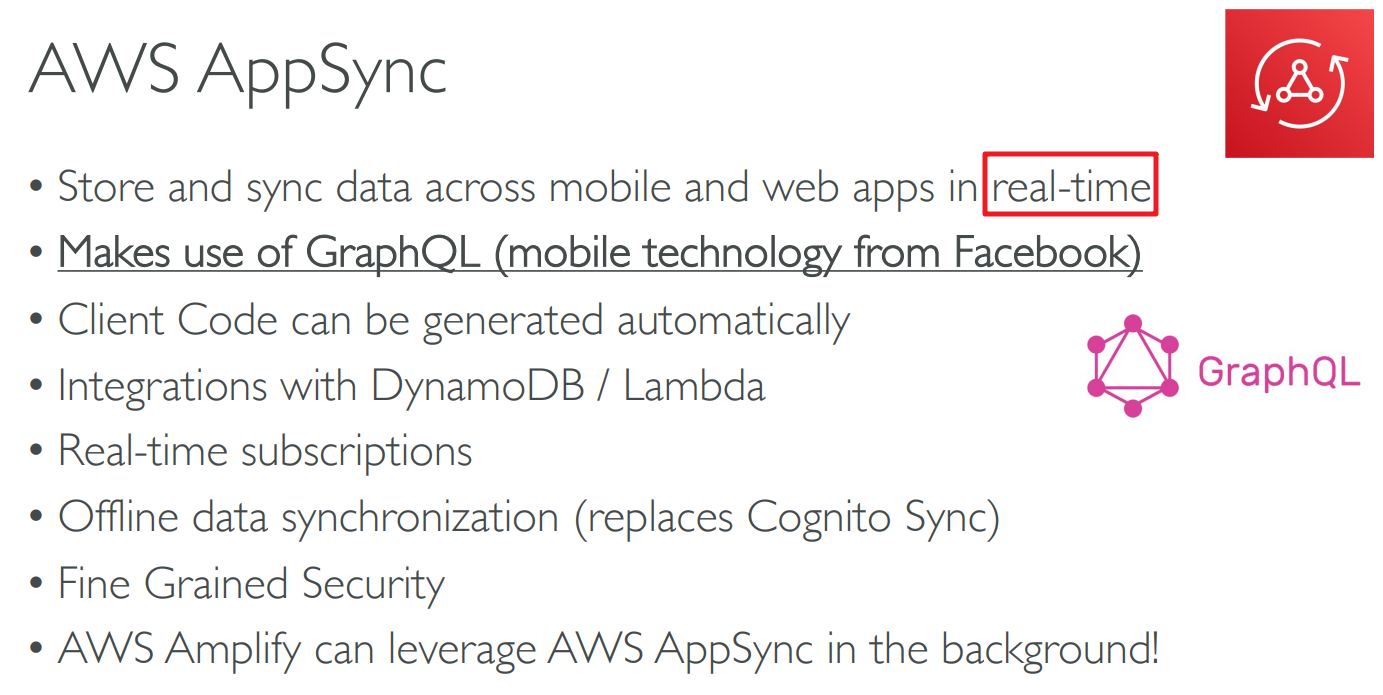The image size is (1383, 695).
Task: Select the Client Code generated automatically bullet
Action: (x=453, y=320)
